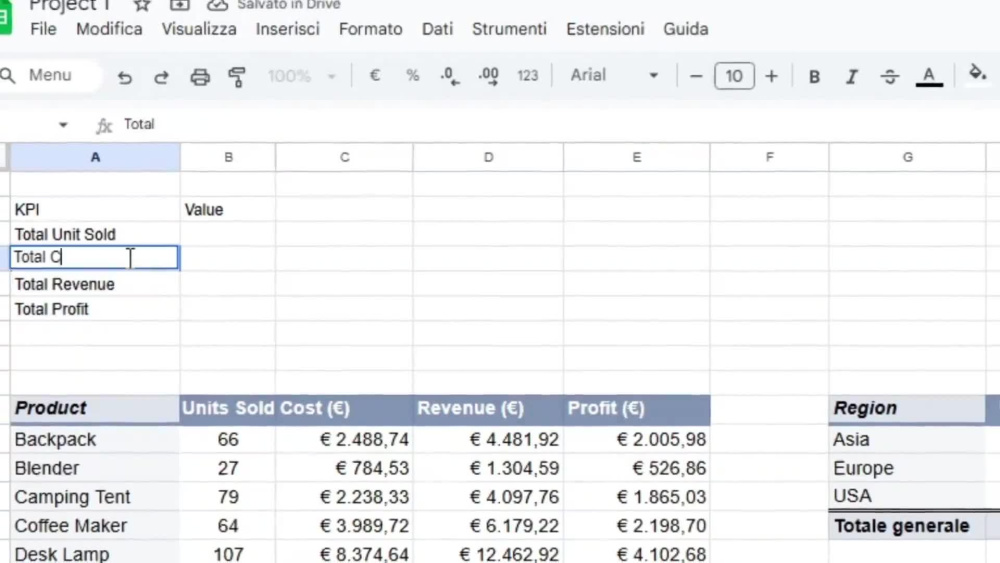1000x563 pixels.
Task: Open the Estensioni menu
Action: point(605,29)
